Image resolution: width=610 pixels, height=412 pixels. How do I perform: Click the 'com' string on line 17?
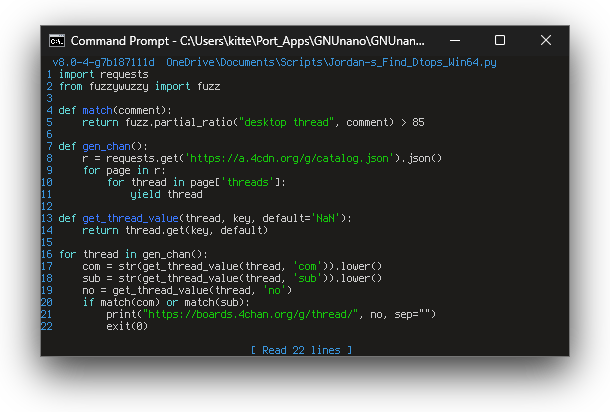coord(307,266)
